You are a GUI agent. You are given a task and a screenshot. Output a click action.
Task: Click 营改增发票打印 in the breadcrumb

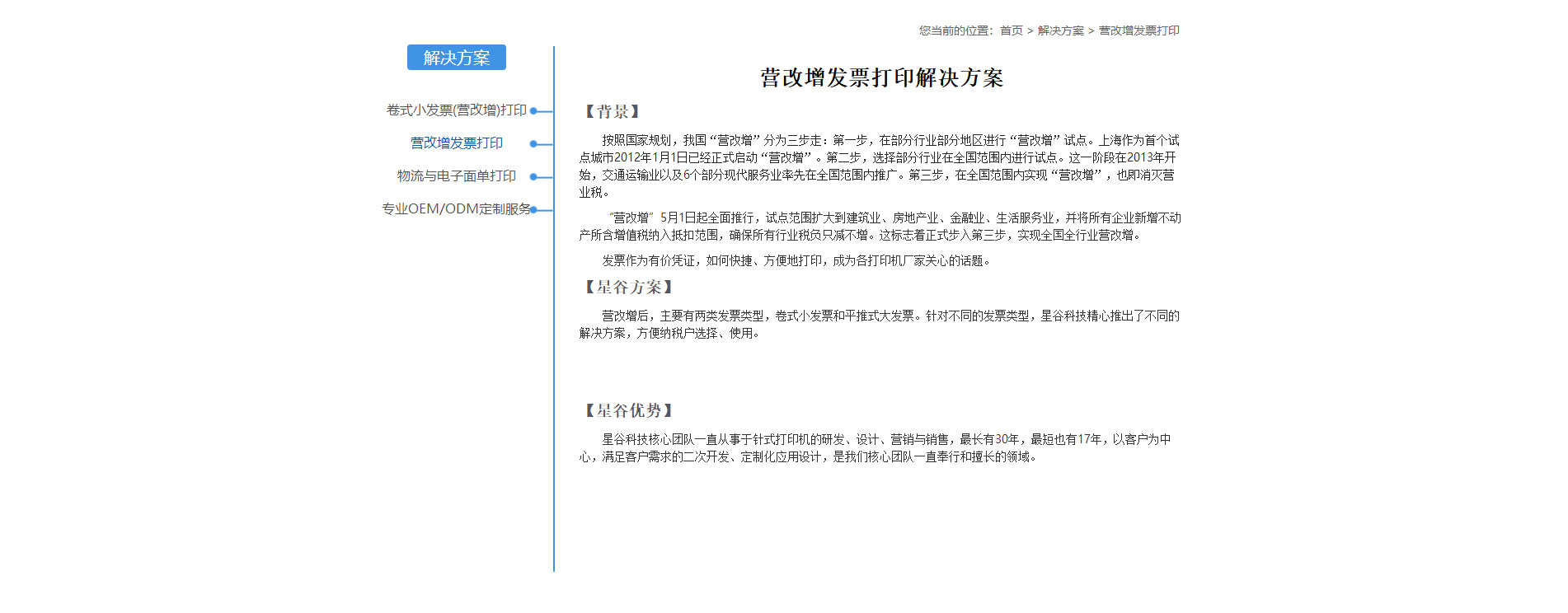1138,30
